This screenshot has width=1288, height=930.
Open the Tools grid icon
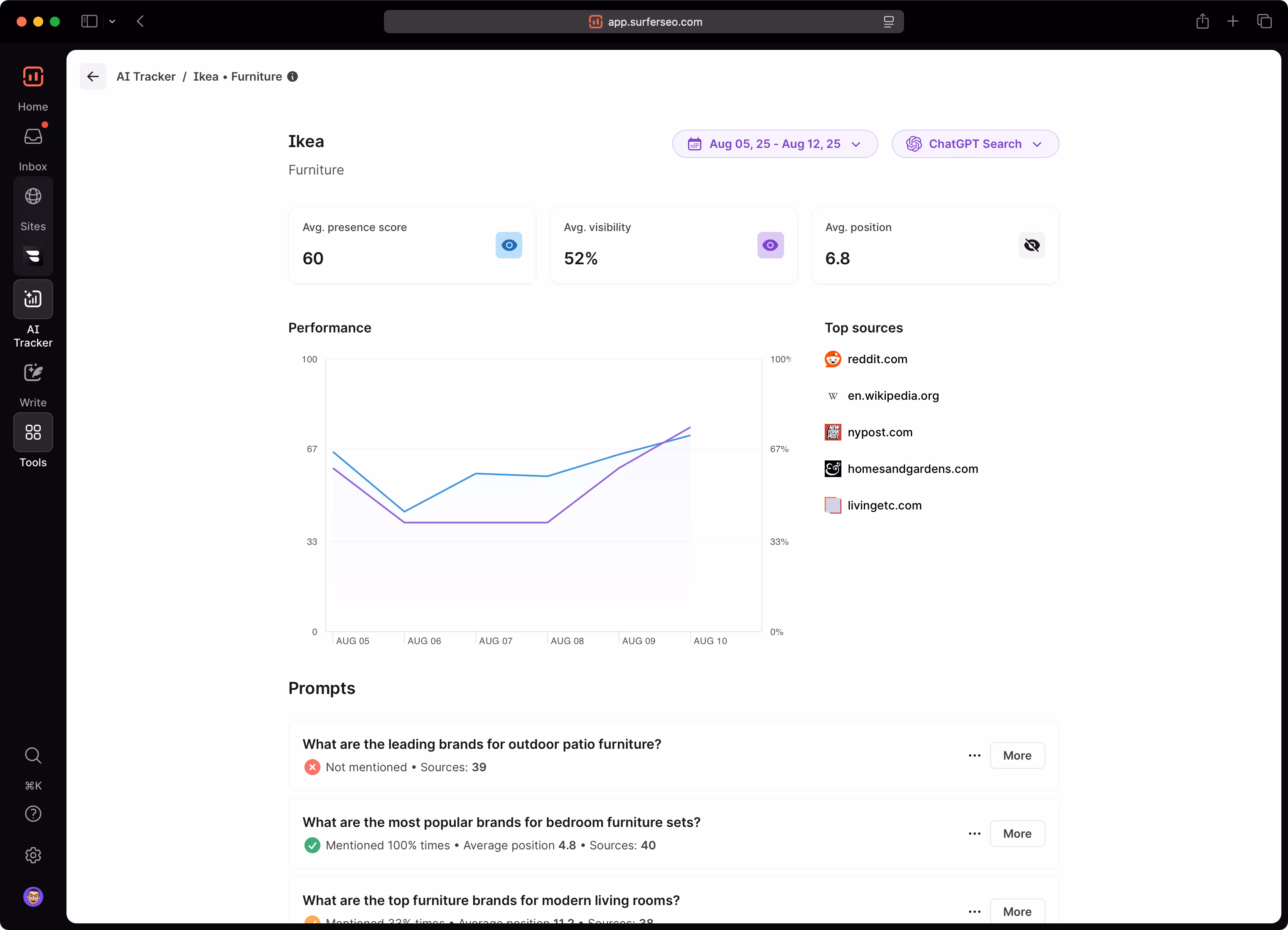tap(33, 432)
